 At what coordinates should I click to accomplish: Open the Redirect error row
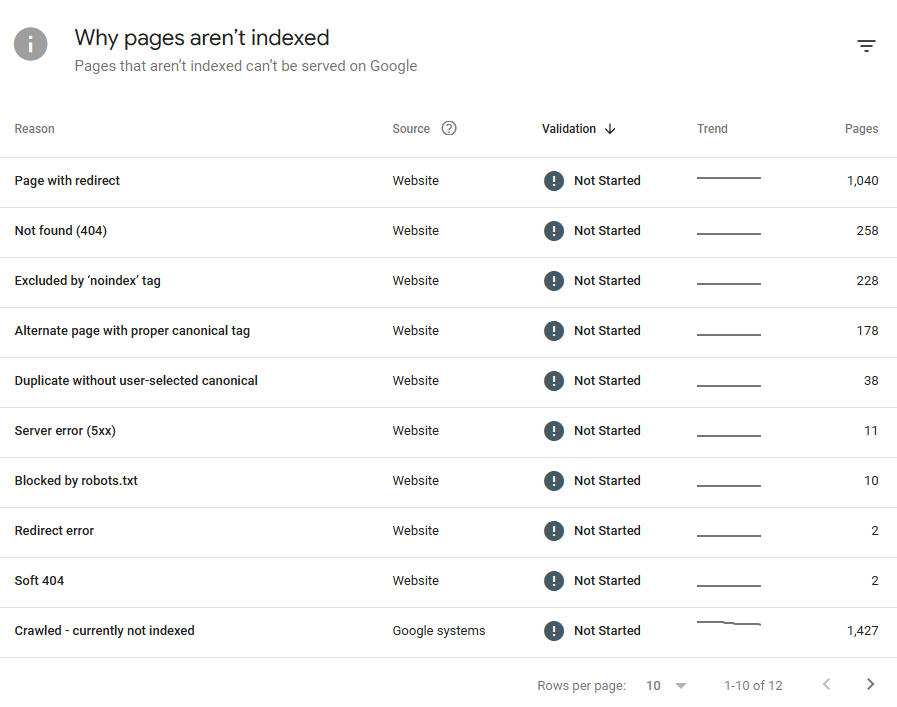pyautogui.click(x=448, y=533)
